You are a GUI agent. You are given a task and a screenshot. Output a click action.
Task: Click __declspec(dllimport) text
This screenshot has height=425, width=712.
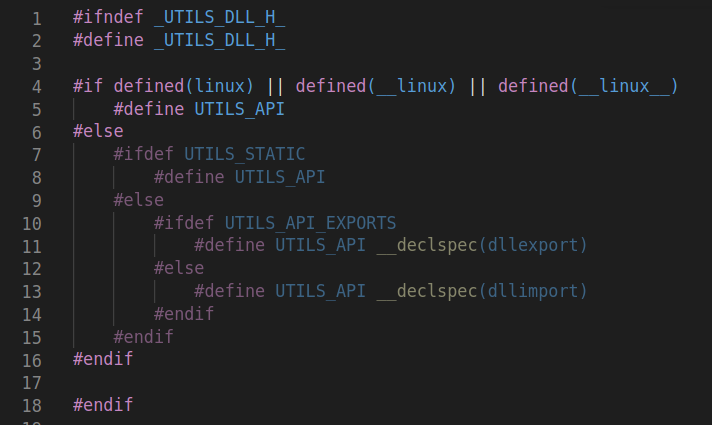482,291
